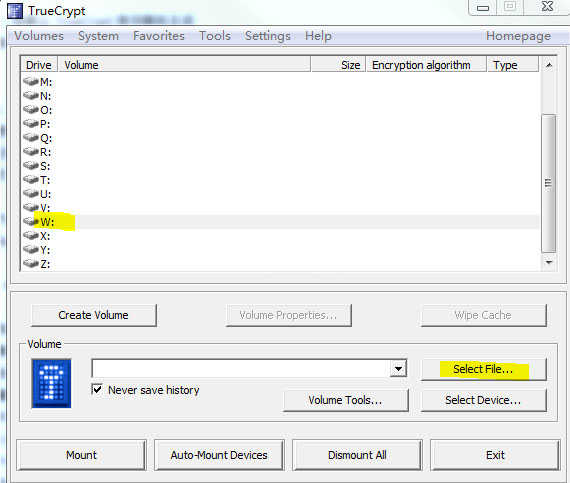Click the Q: drive icon

31,137
